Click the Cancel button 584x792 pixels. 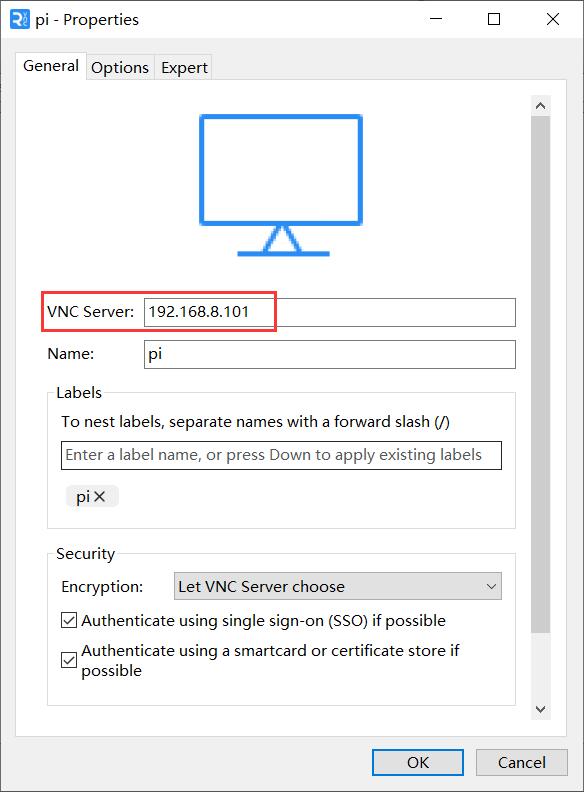[522, 762]
